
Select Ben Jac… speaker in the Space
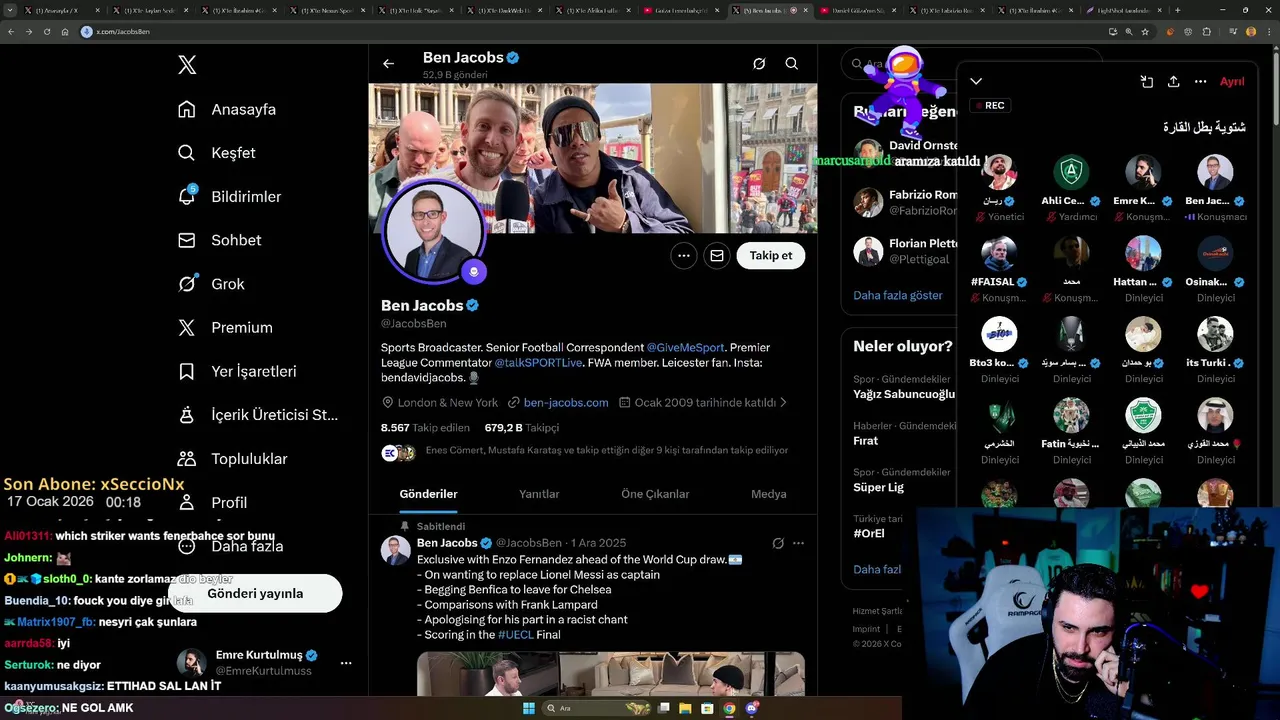coord(1216,188)
